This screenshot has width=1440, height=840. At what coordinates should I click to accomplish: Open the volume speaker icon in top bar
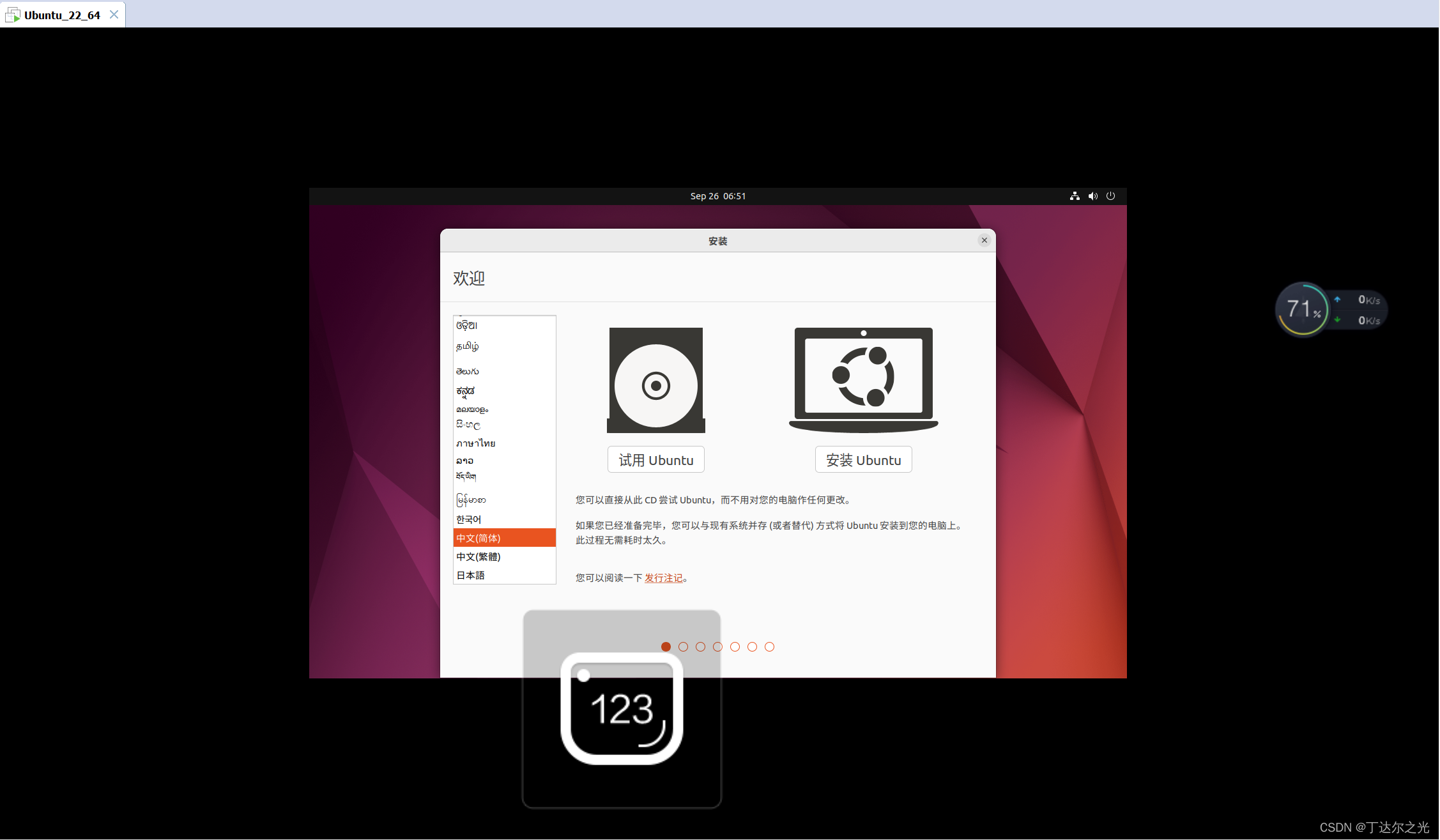tap(1092, 196)
